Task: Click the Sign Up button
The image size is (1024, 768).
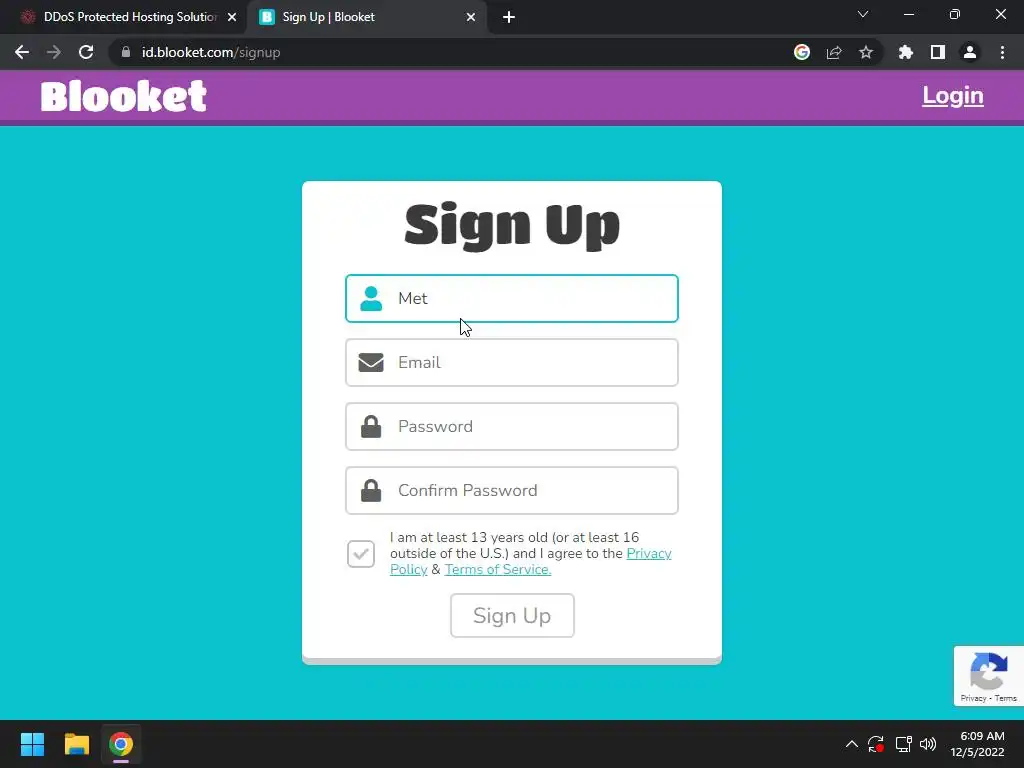Action: point(512,615)
